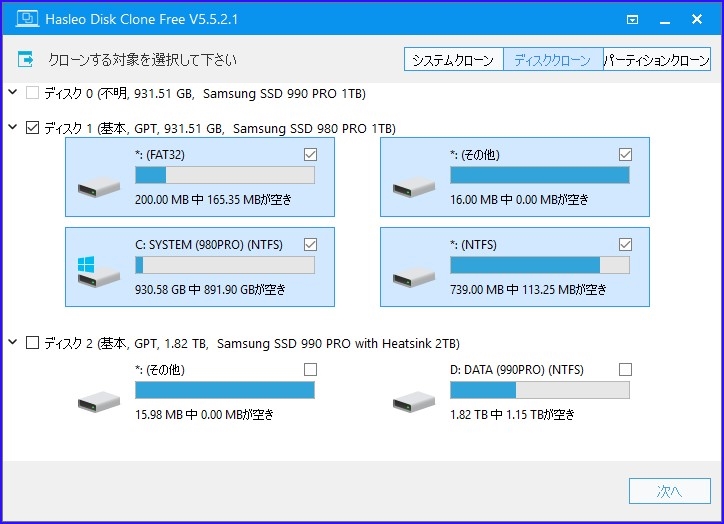Collapse the ディスク 0 row
The height and width of the screenshot is (524, 724).
pos(13,92)
